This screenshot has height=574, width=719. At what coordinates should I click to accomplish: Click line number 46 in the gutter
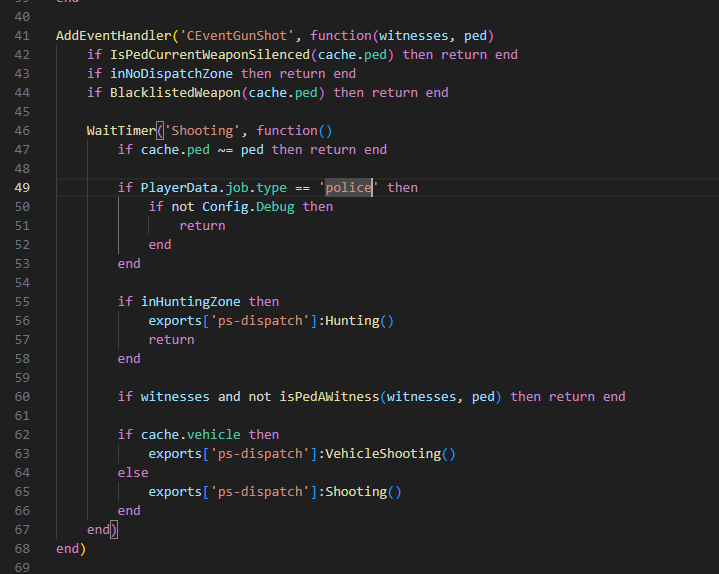(22, 131)
